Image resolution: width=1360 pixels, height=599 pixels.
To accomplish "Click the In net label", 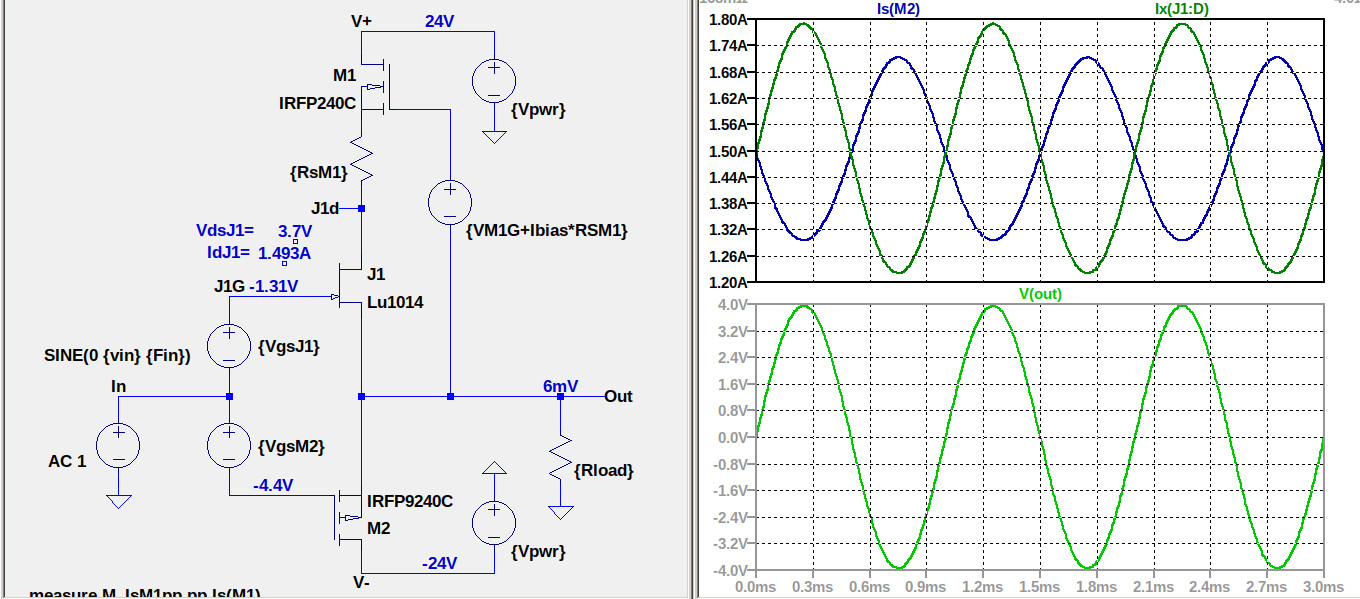I will 118,385.
